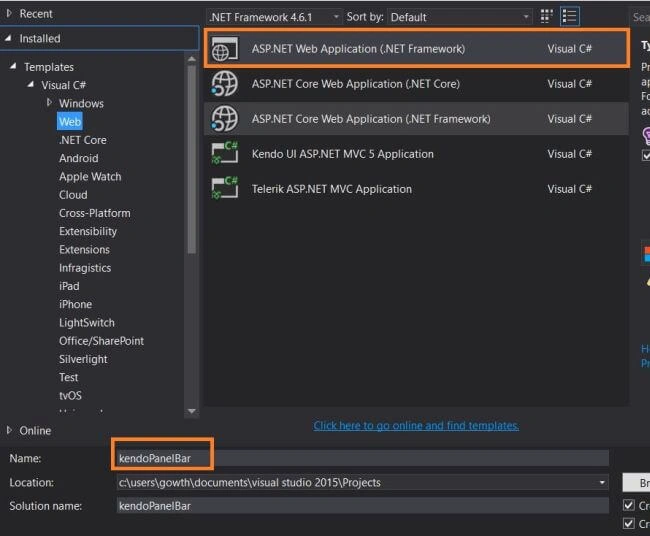Image resolution: width=650 pixels, height=536 pixels.
Task: Select ASP.NET Core Web Application (.NET Framework) icon
Action: pos(225,119)
